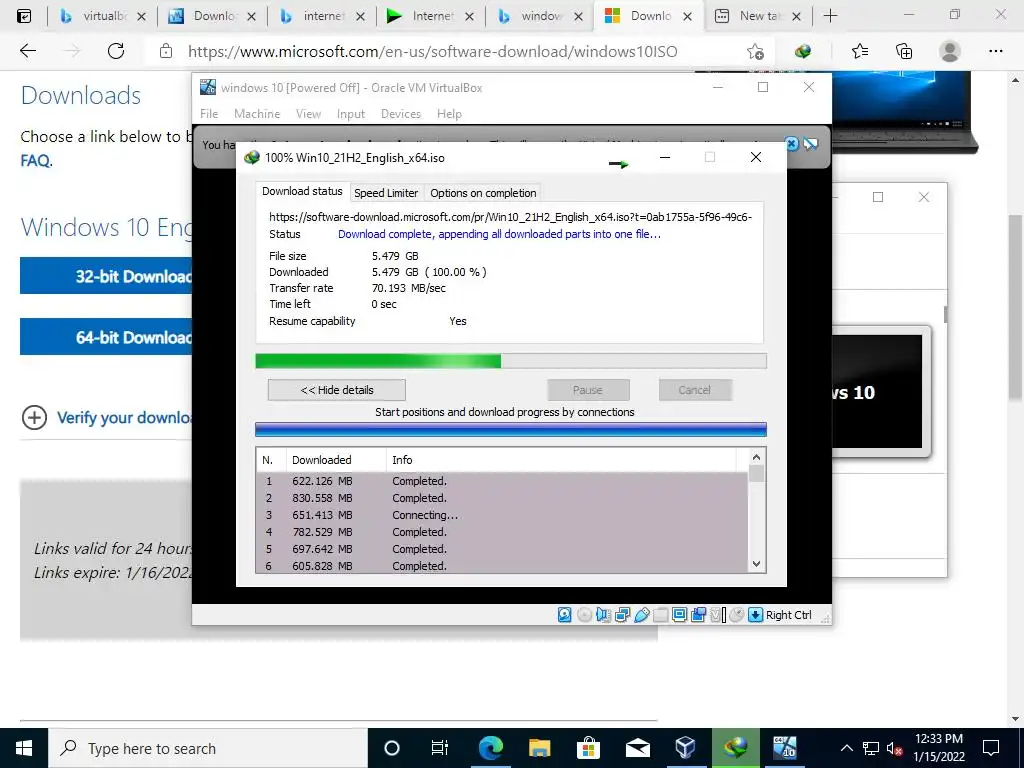Click the display indicator in VirtualBox status bar
Image resolution: width=1024 pixels, height=768 pixels.
point(679,615)
